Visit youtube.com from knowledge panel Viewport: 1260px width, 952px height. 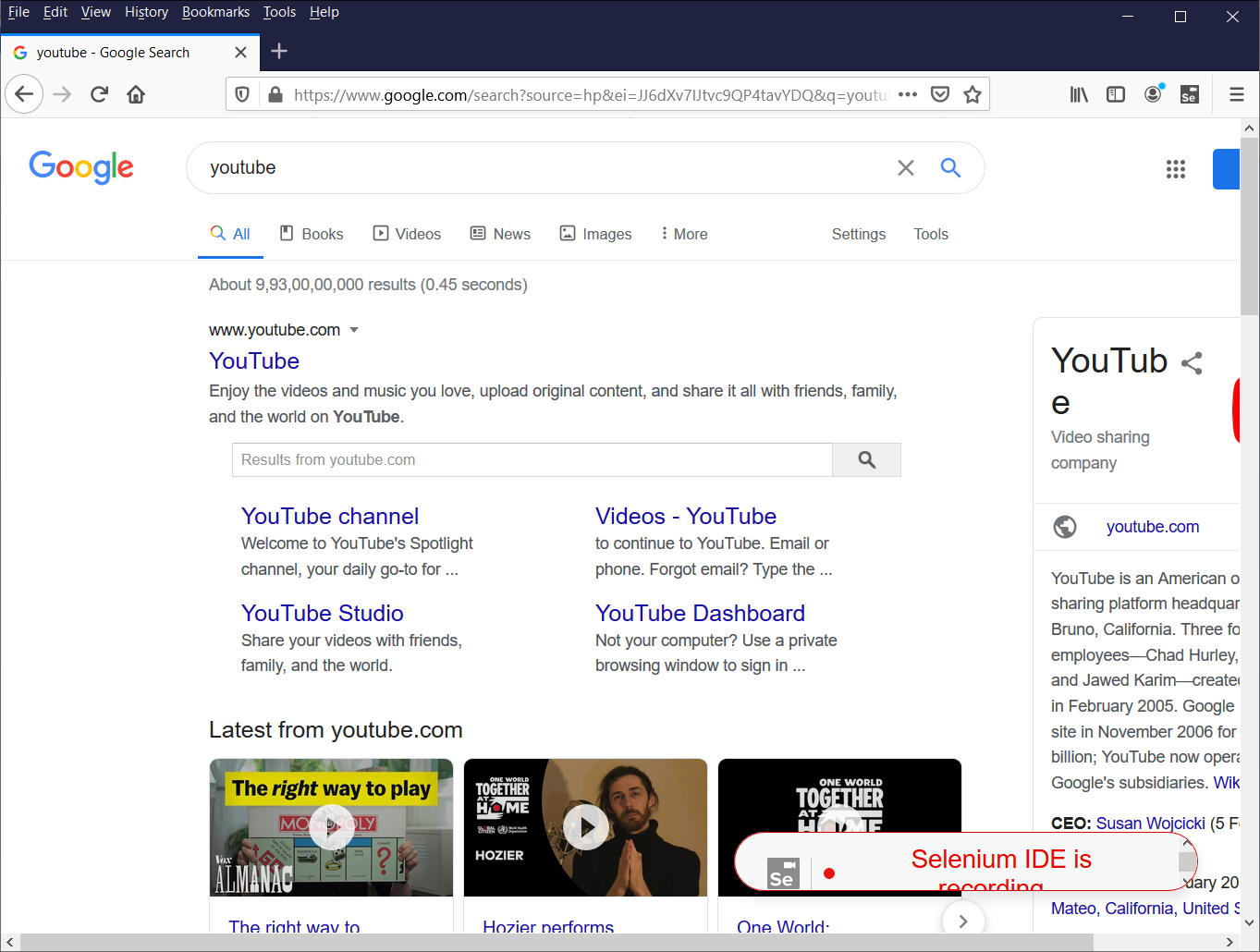click(1153, 526)
